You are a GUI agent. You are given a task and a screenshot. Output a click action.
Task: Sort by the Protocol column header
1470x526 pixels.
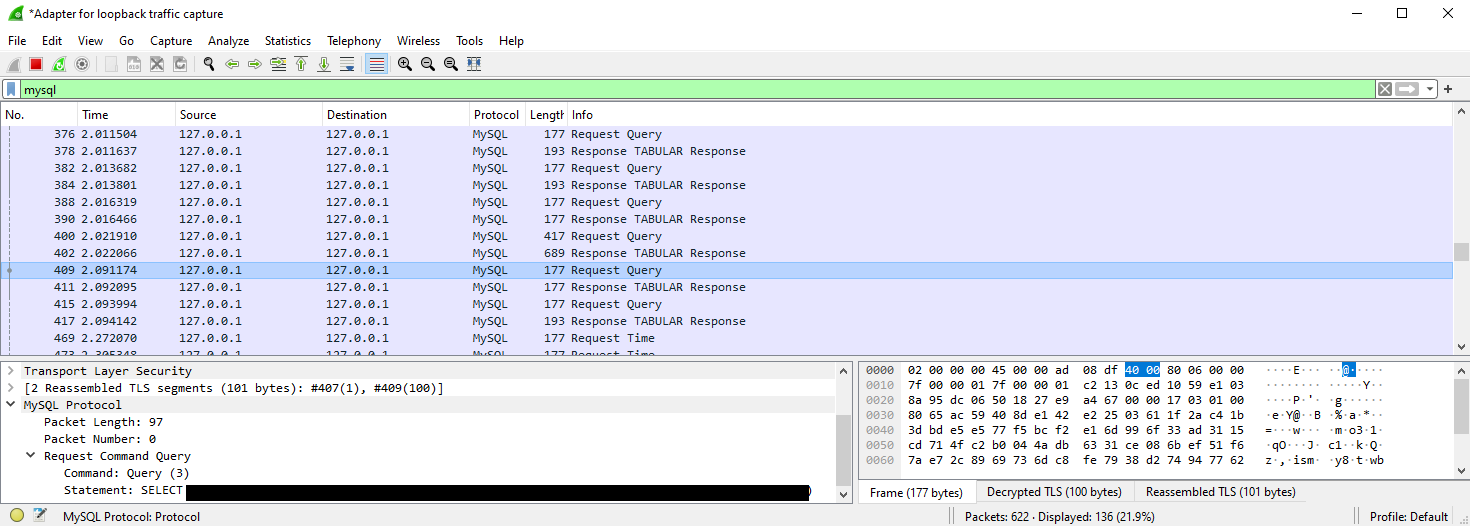(x=497, y=115)
